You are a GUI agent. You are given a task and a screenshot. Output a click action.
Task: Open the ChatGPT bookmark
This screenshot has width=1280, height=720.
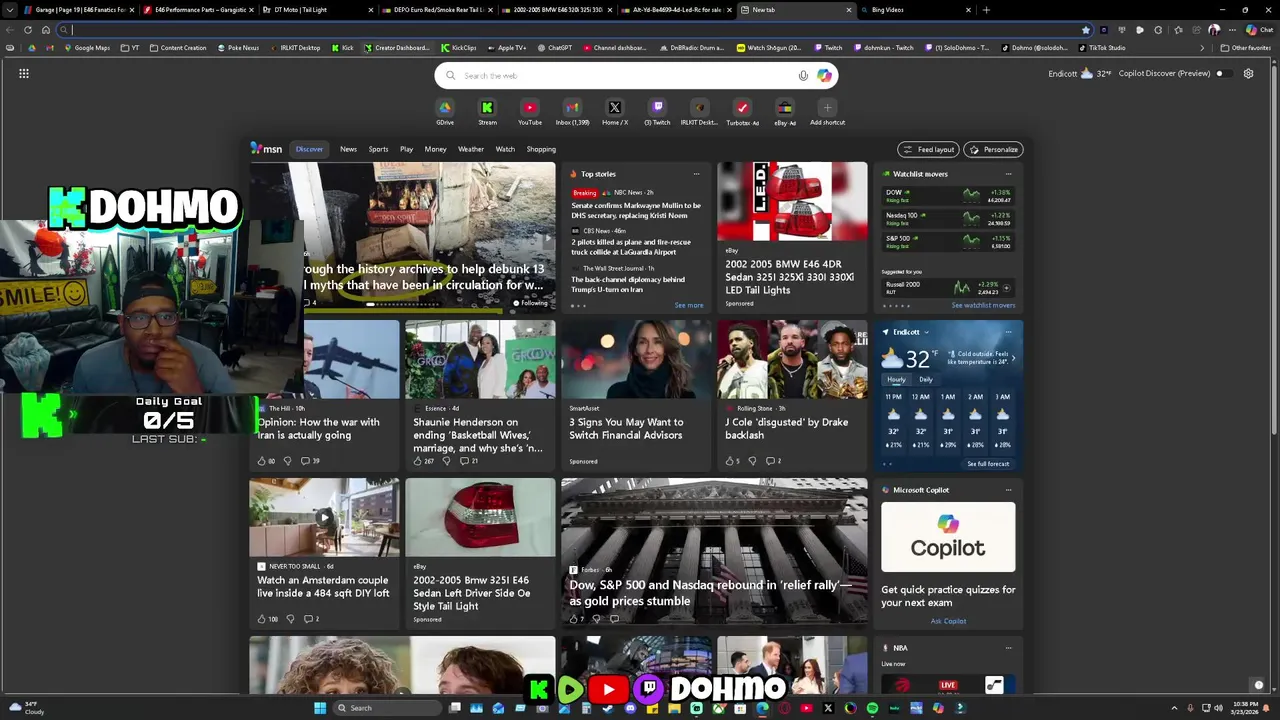point(555,48)
